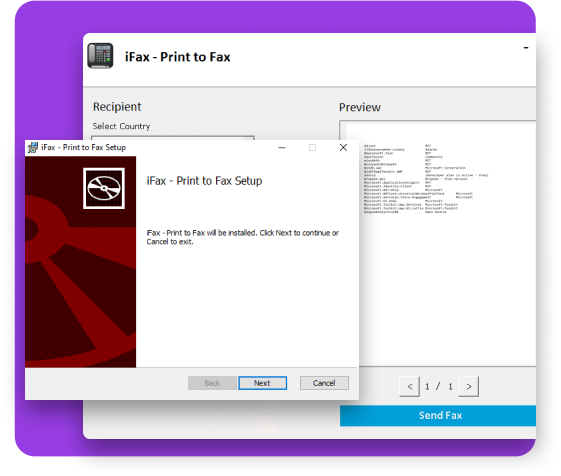Go to previous preview page arrow
Image resolution: width=561 pixels, height=476 pixels.
point(409,387)
